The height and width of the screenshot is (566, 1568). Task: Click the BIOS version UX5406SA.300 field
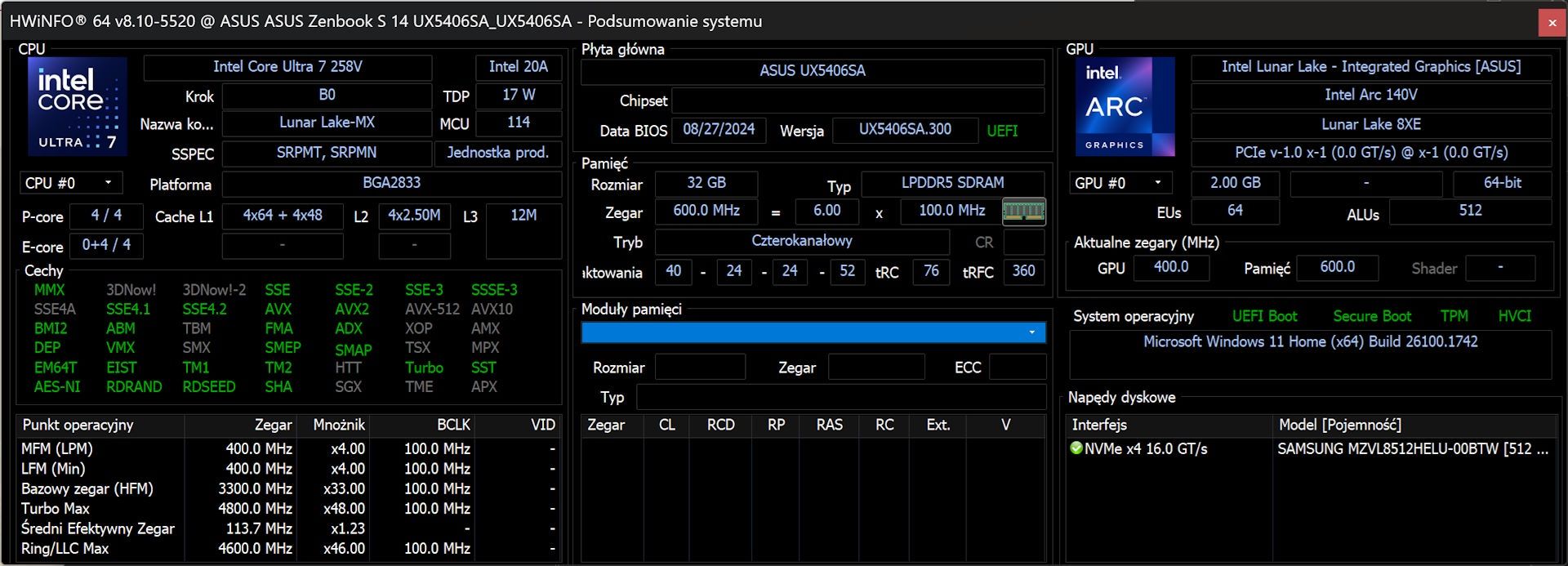point(905,130)
